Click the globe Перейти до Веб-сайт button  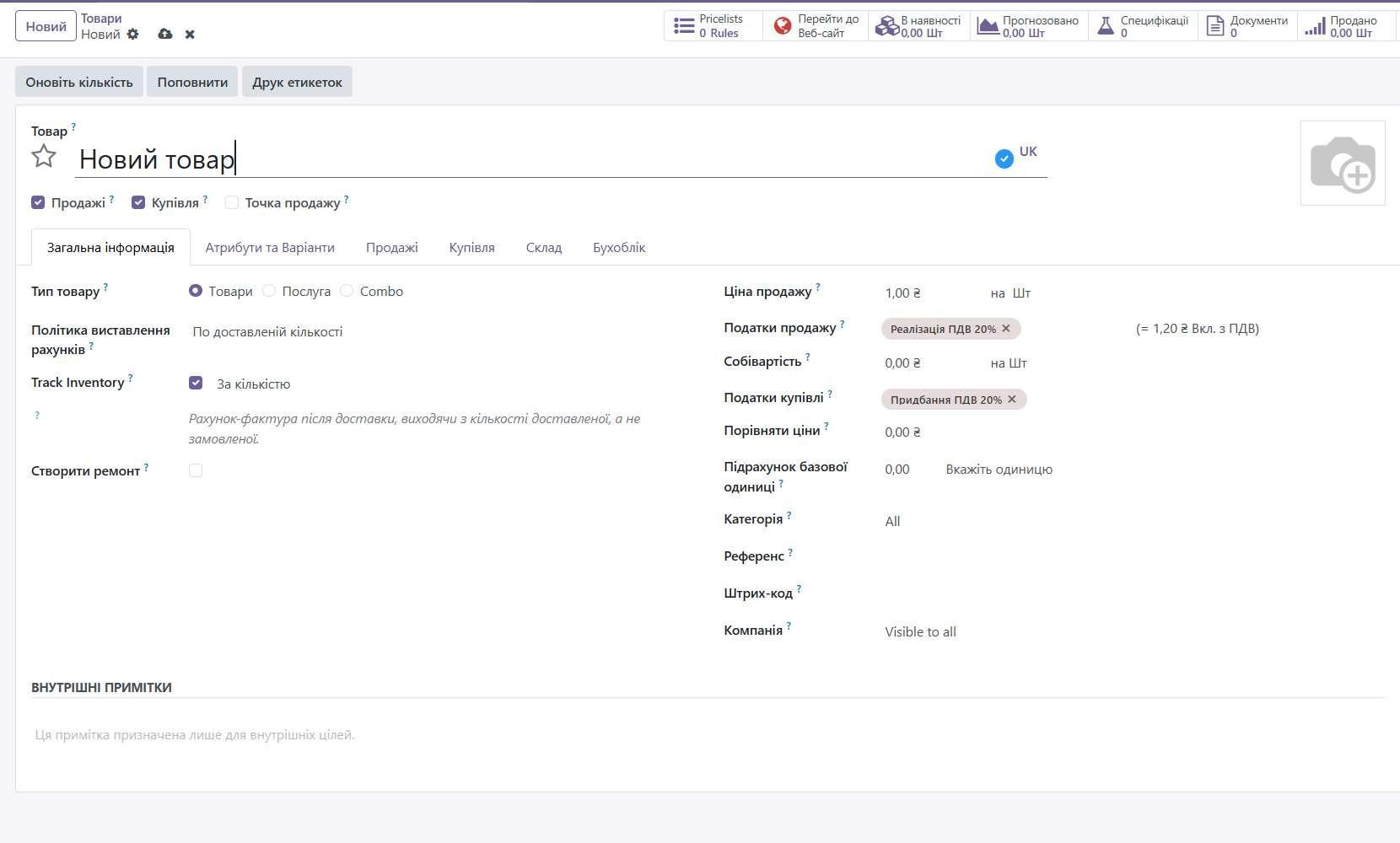[x=816, y=26]
